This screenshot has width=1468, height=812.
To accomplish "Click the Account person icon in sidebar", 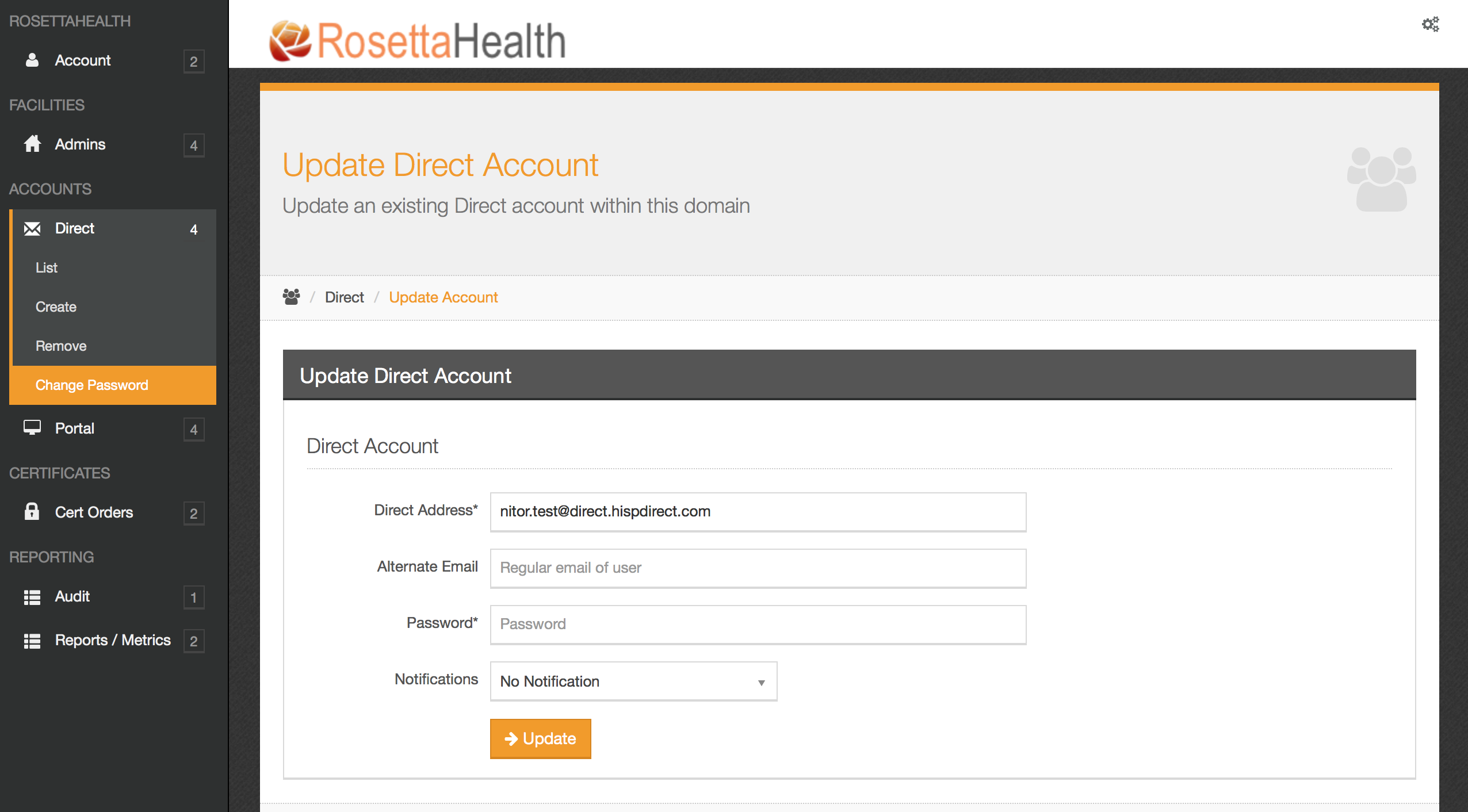I will pyautogui.click(x=32, y=60).
